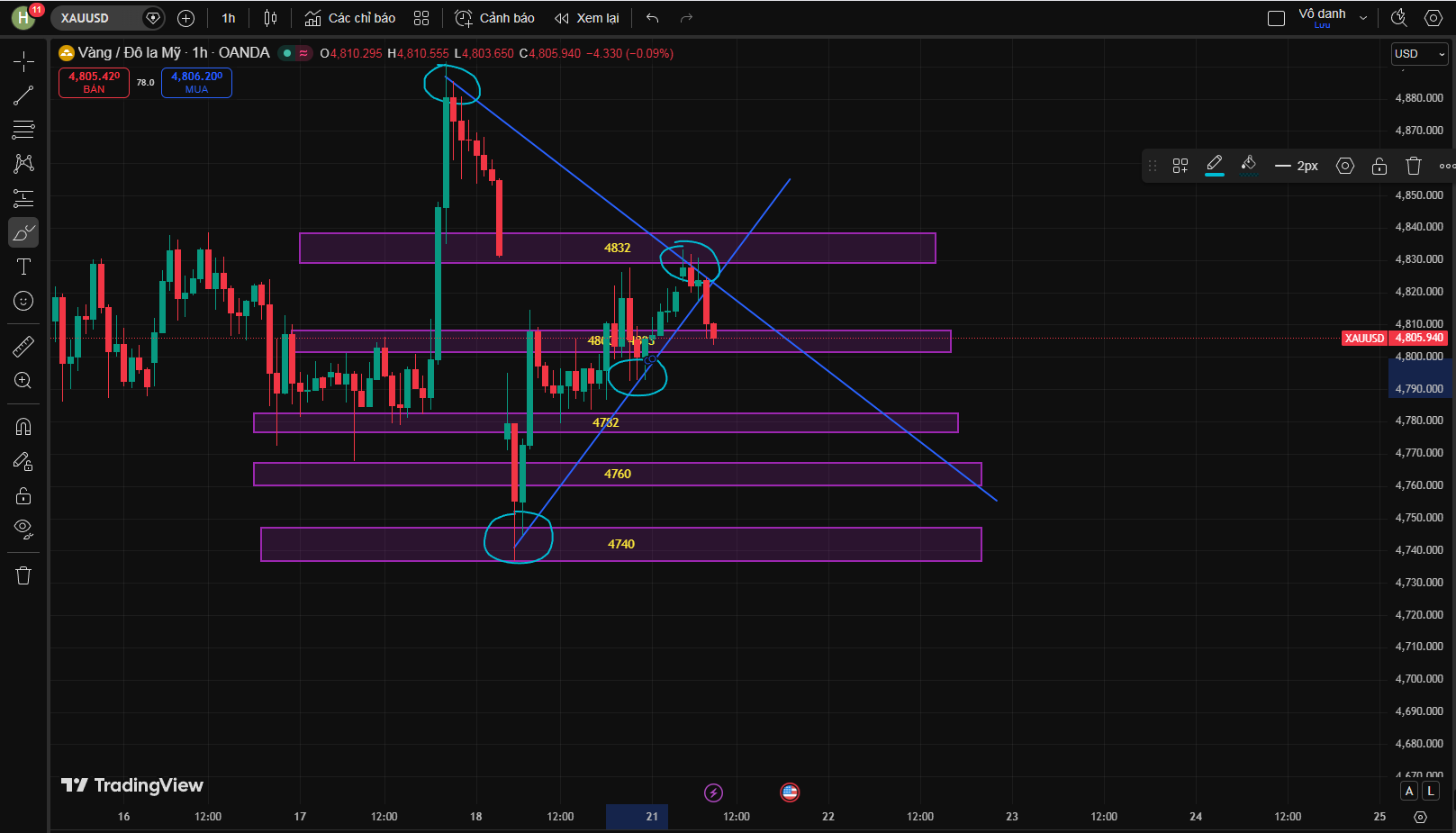Viewport: 1456px width, 833px height.
Task: Select the brush drawing tool
Action: [23, 232]
